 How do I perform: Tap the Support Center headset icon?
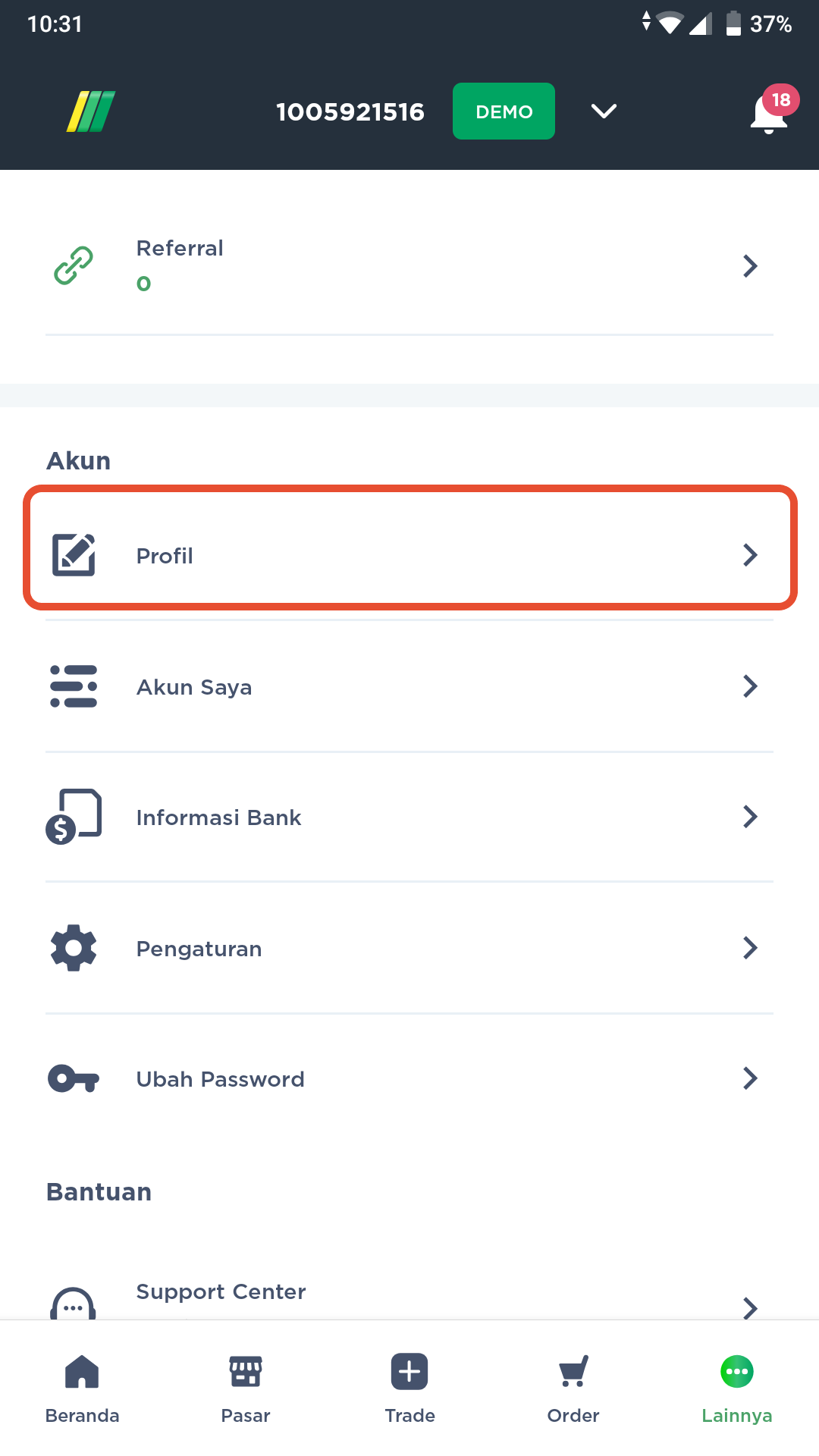tap(74, 1304)
